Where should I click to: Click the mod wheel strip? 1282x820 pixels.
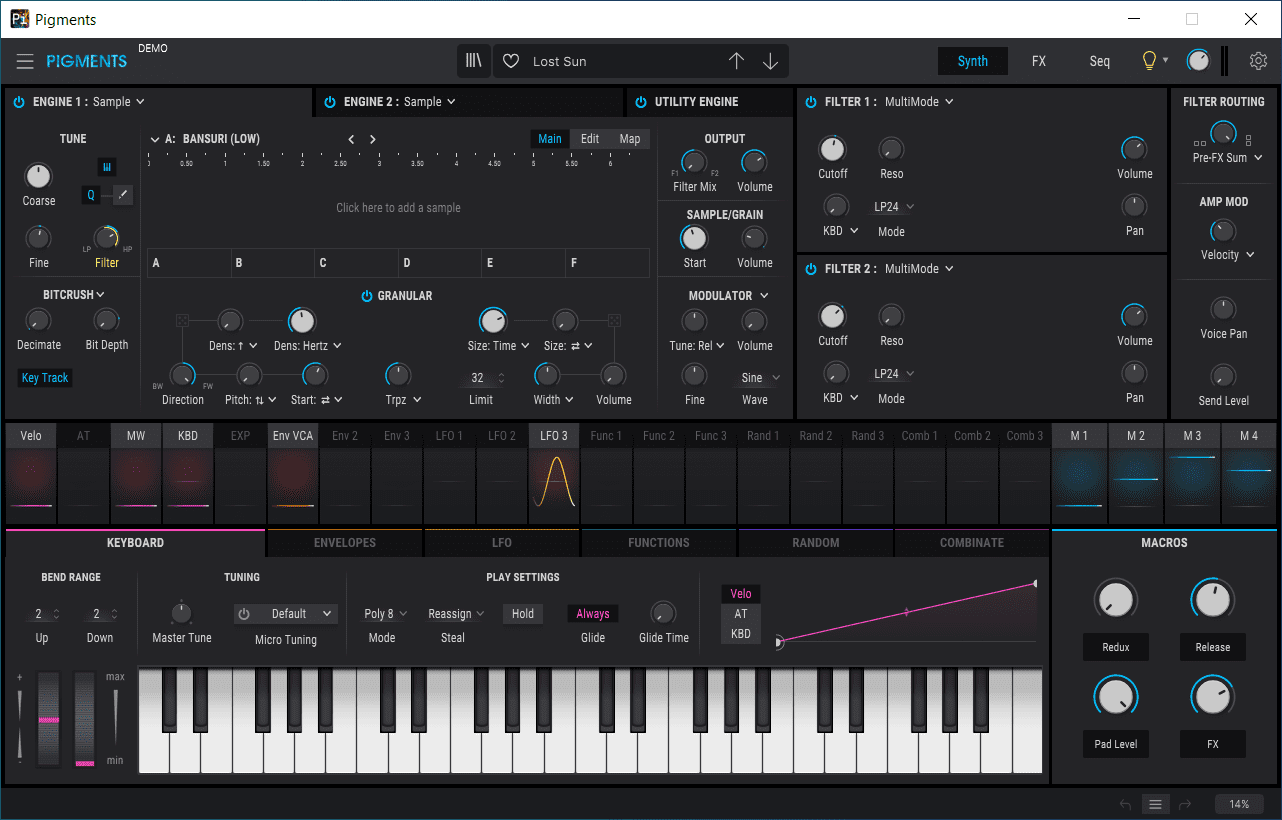(85, 719)
